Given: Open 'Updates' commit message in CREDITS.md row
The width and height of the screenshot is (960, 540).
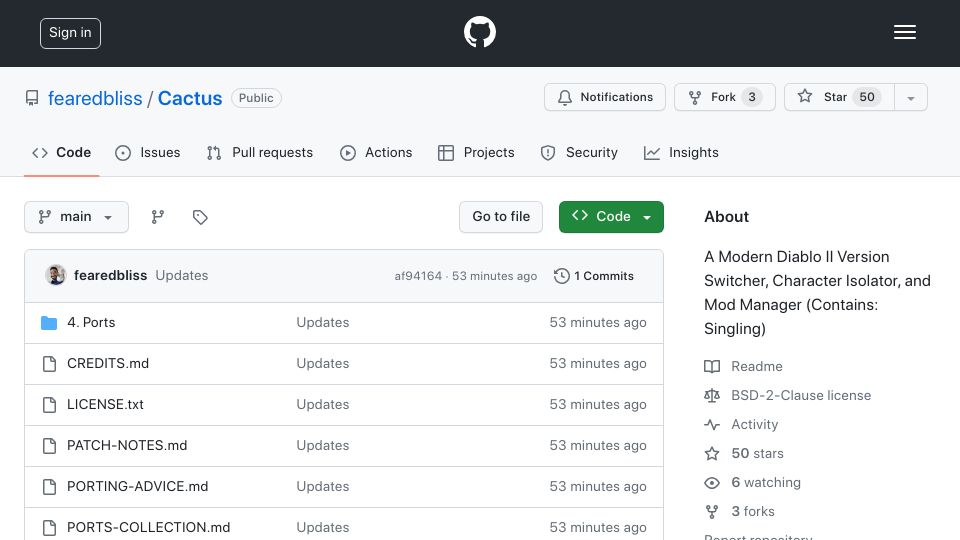Looking at the screenshot, I should point(323,364).
